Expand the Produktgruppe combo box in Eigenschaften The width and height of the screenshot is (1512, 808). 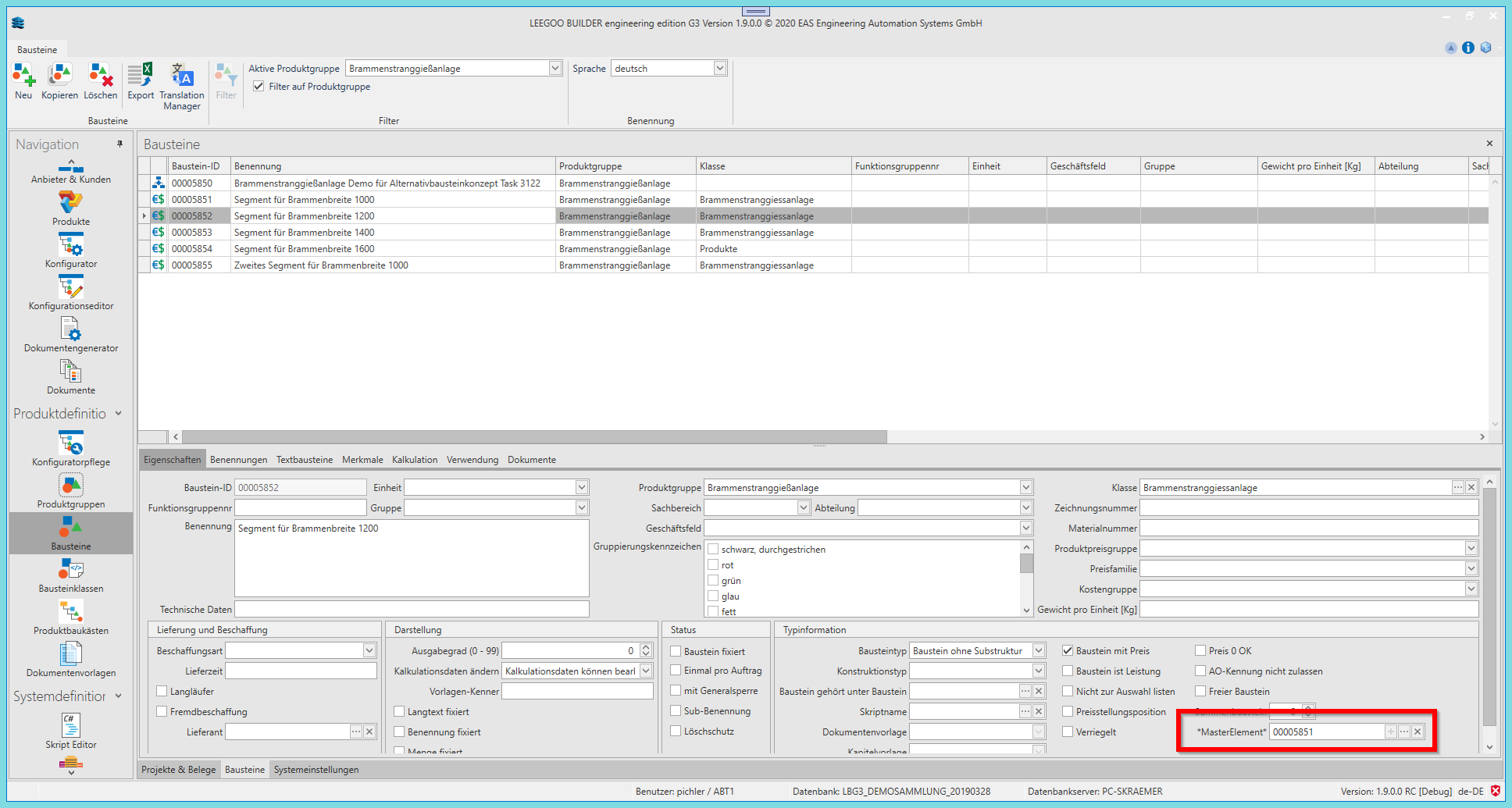tap(1025, 487)
